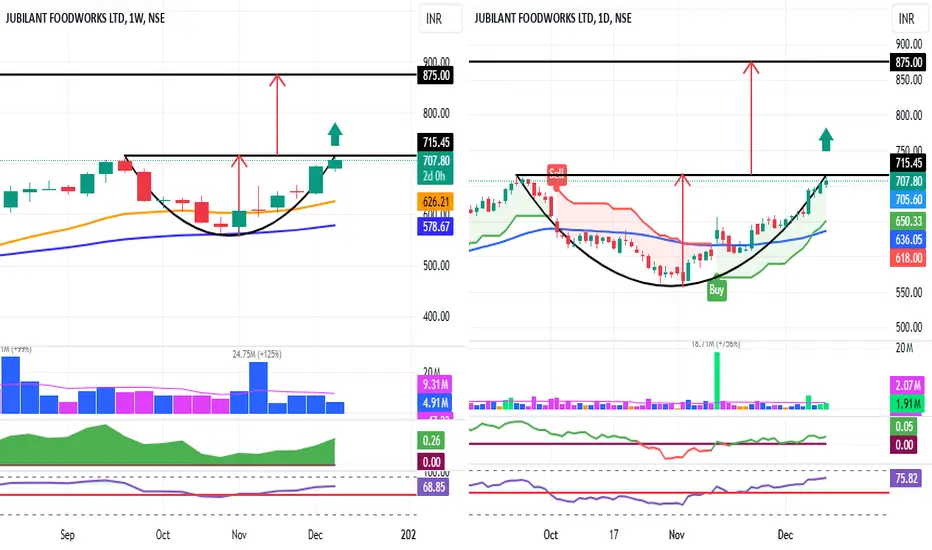Open the INR currency selector on 1D chart
The width and height of the screenshot is (932, 550).
pos(911,18)
